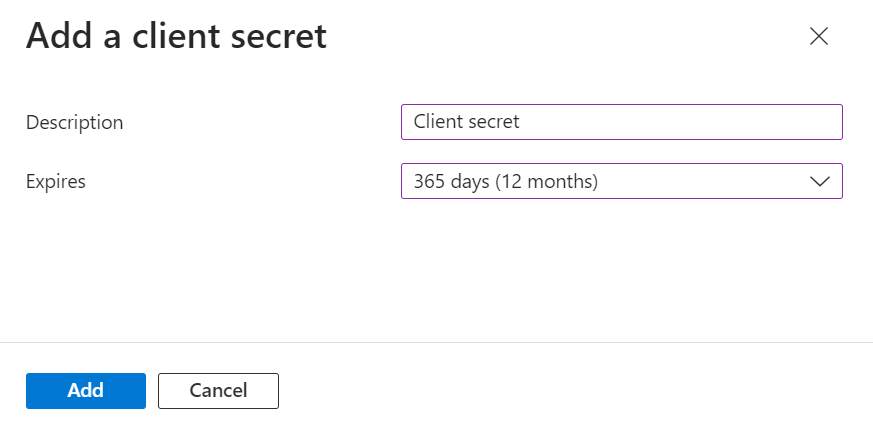Viewport: 873px width, 429px height.
Task: Focus the Description text field
Action: pos(621,122)
